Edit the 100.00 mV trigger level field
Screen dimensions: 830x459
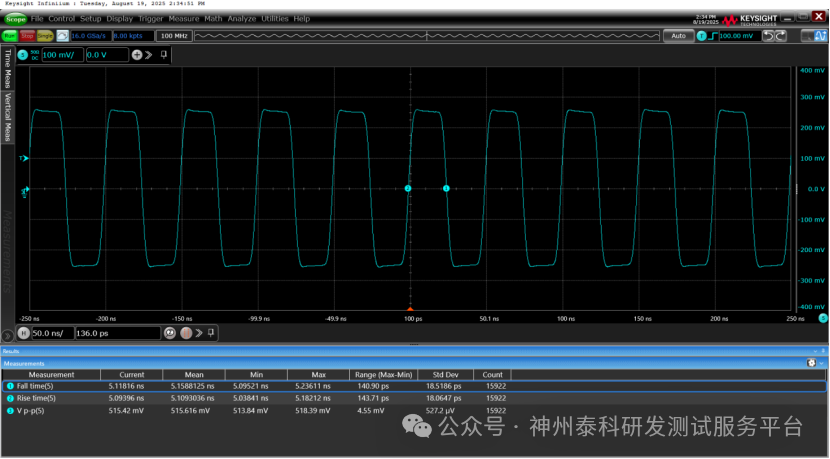(739, 35)
